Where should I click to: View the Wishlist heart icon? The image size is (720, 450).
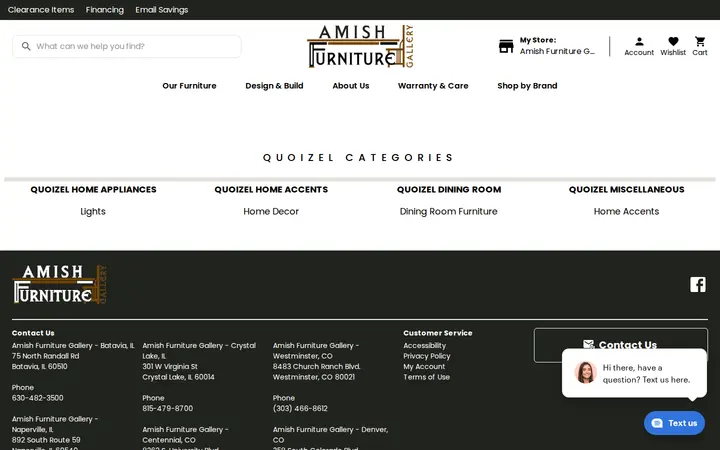[x=673, y=41]
